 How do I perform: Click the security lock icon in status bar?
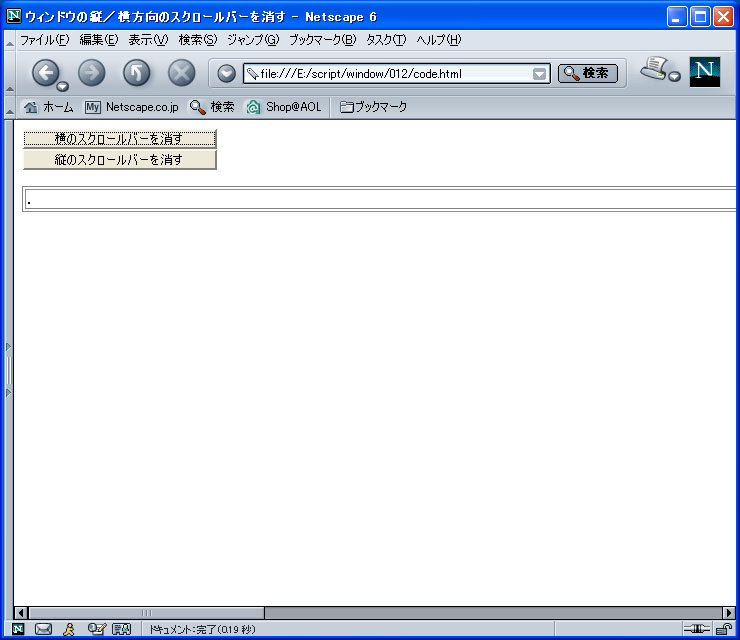(723, 629)
